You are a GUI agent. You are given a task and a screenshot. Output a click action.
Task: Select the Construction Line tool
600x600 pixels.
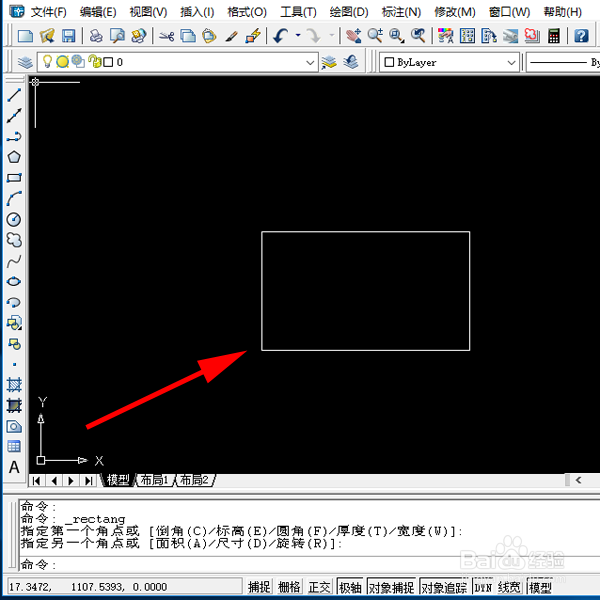14,116
